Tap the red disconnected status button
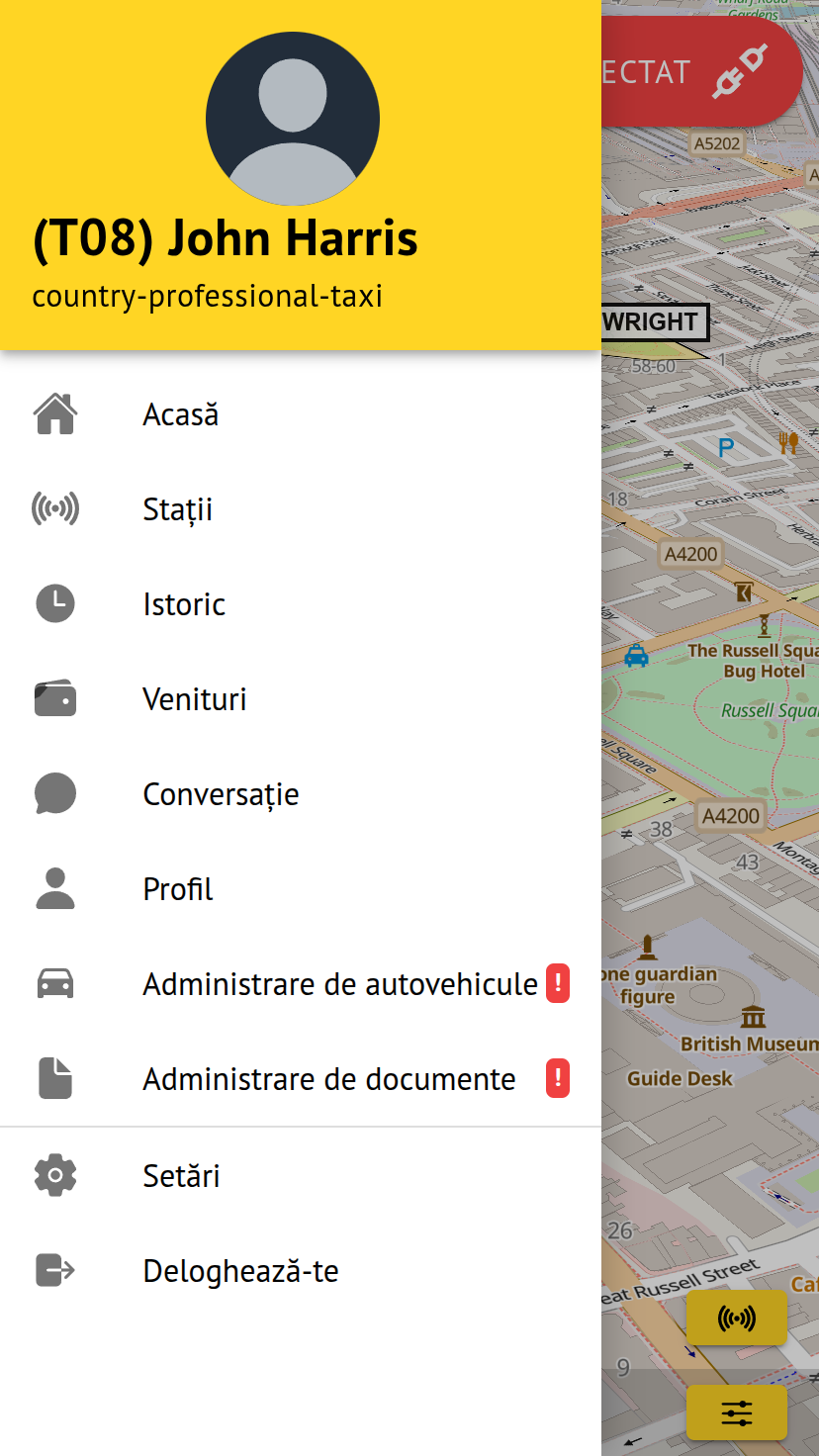819x1456 pixels. pos(700,72)
